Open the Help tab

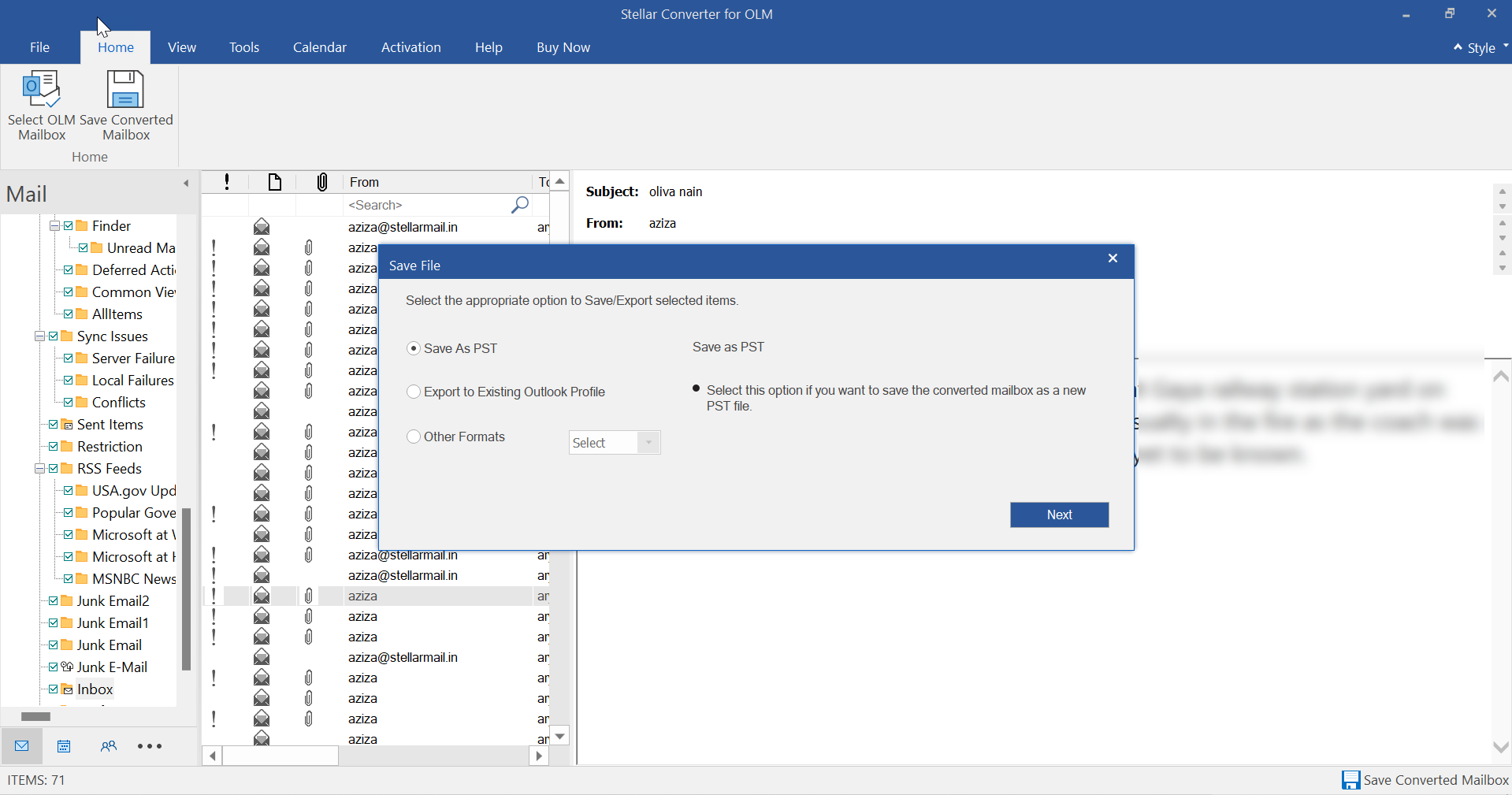[489, 47]
